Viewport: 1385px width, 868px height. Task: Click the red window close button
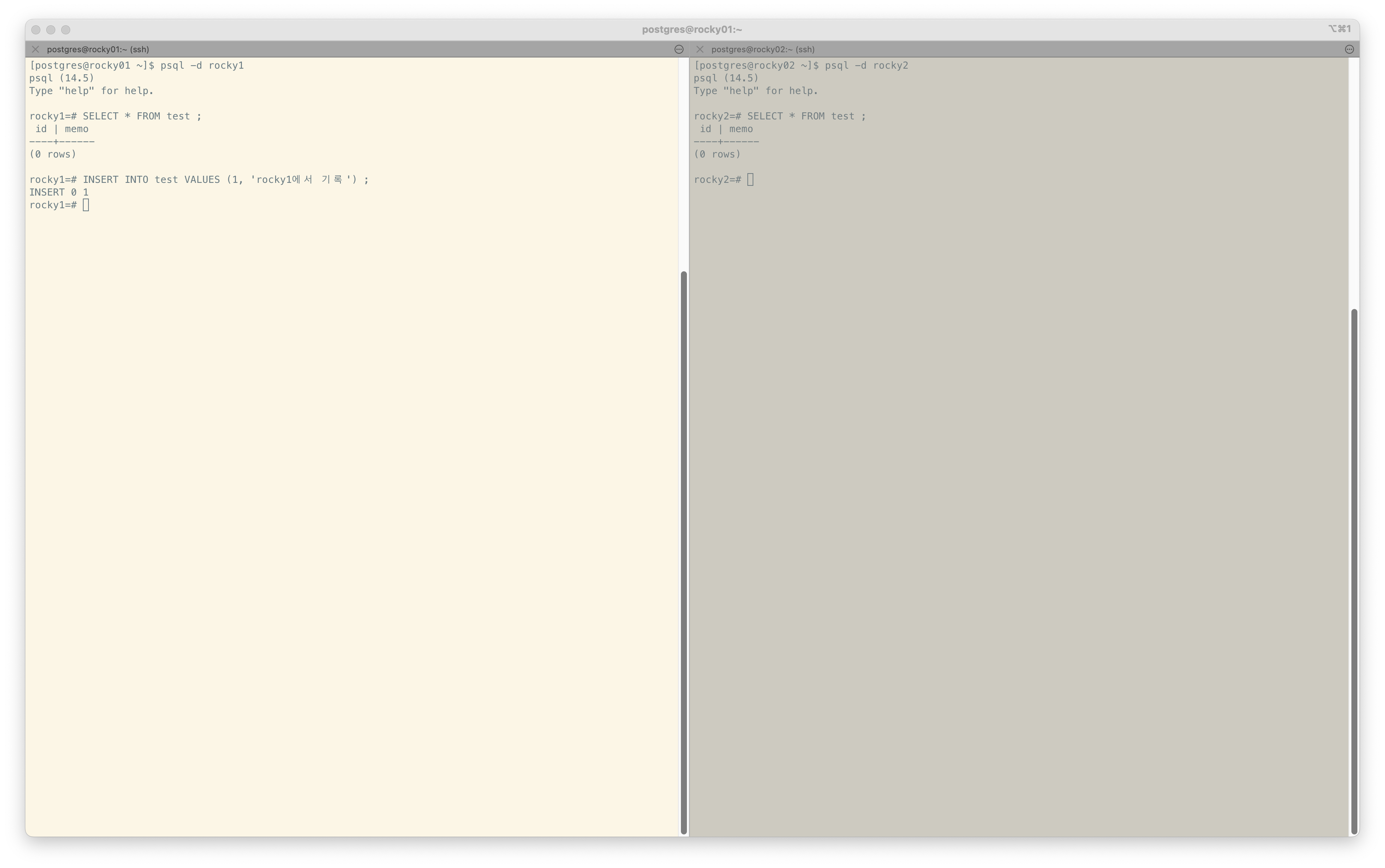coord(36,30)
